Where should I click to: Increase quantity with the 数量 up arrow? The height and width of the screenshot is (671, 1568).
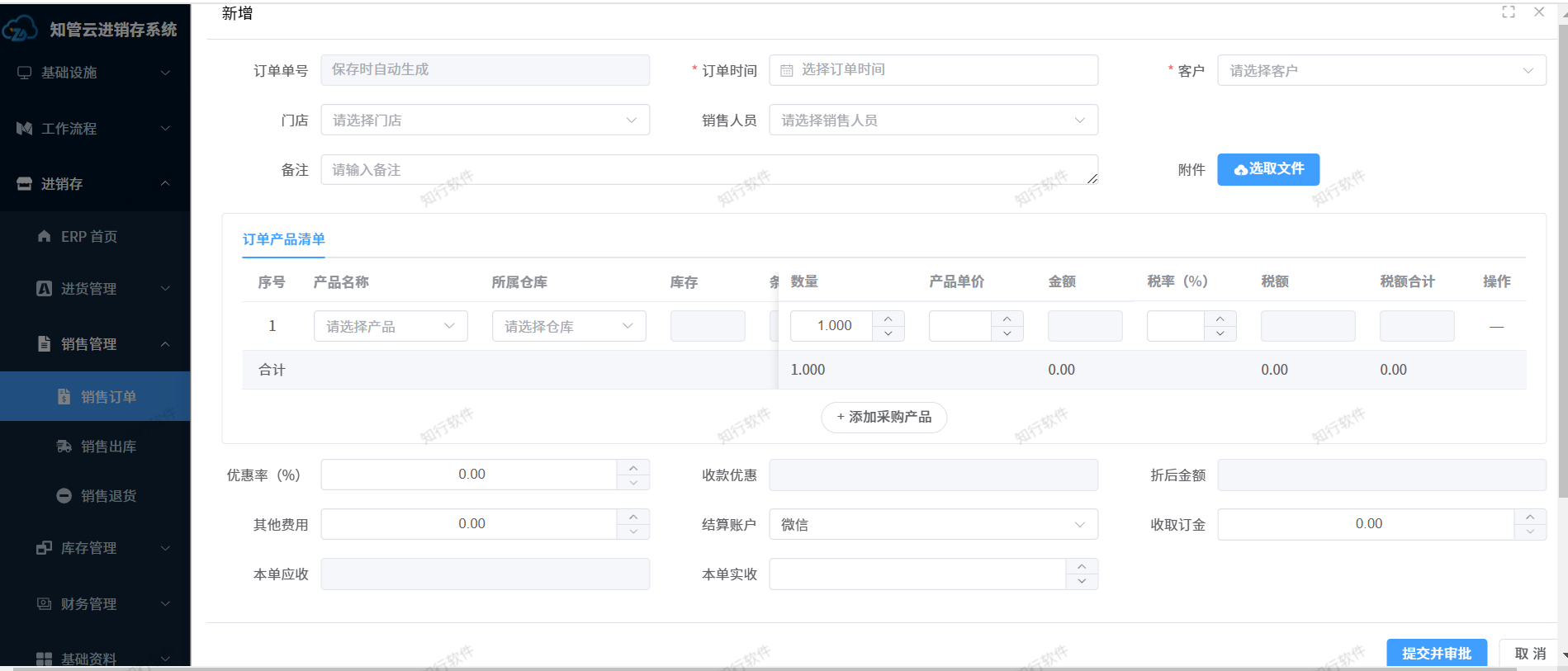pyautogui.click(x=888, y=319)
